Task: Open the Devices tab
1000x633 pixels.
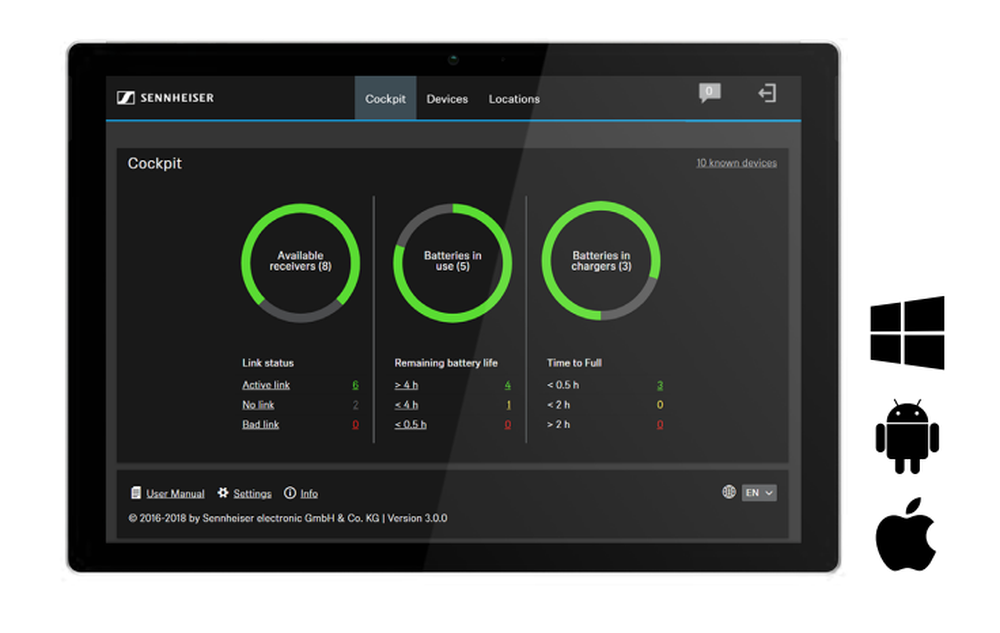Action: point(447,99)
